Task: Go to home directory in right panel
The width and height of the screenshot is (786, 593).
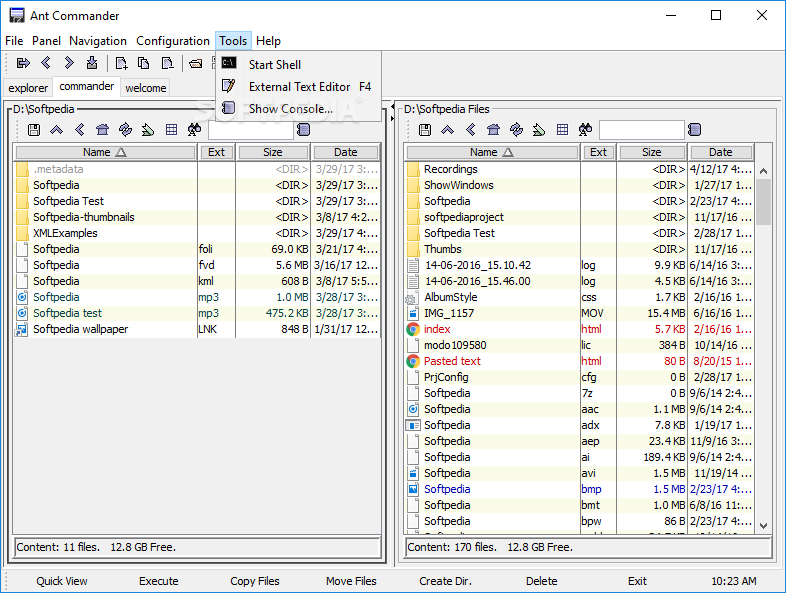Action: [x=493, y=130]
